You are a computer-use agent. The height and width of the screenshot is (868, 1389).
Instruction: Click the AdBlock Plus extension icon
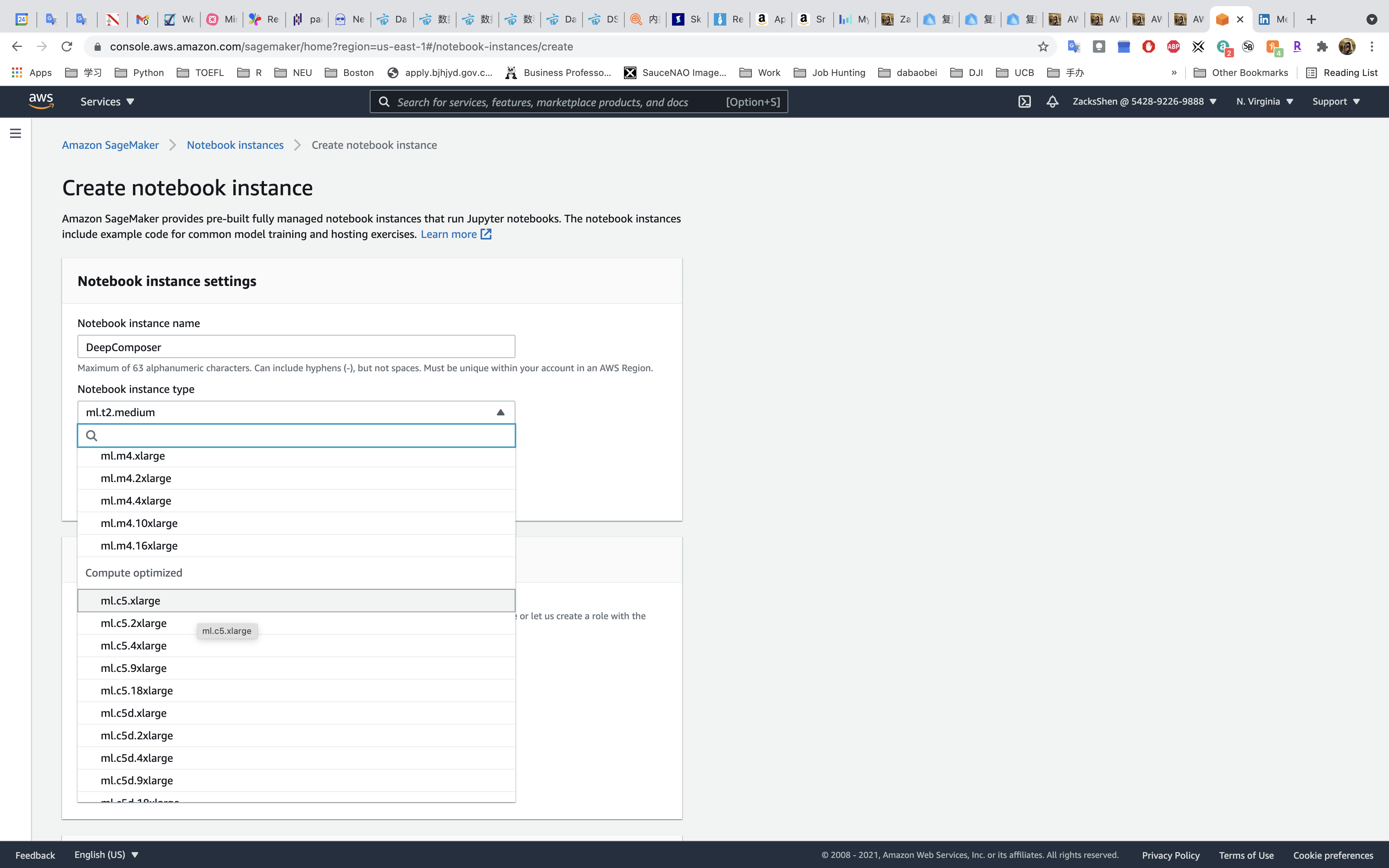[x=1173, y=46]
